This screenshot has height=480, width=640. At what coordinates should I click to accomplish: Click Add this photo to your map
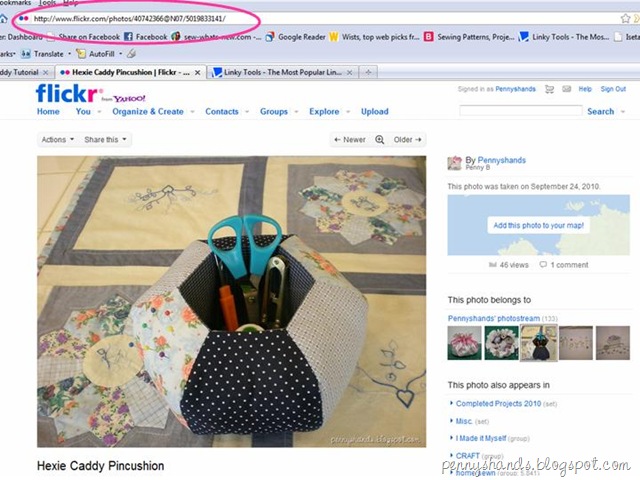click(538, 225)
